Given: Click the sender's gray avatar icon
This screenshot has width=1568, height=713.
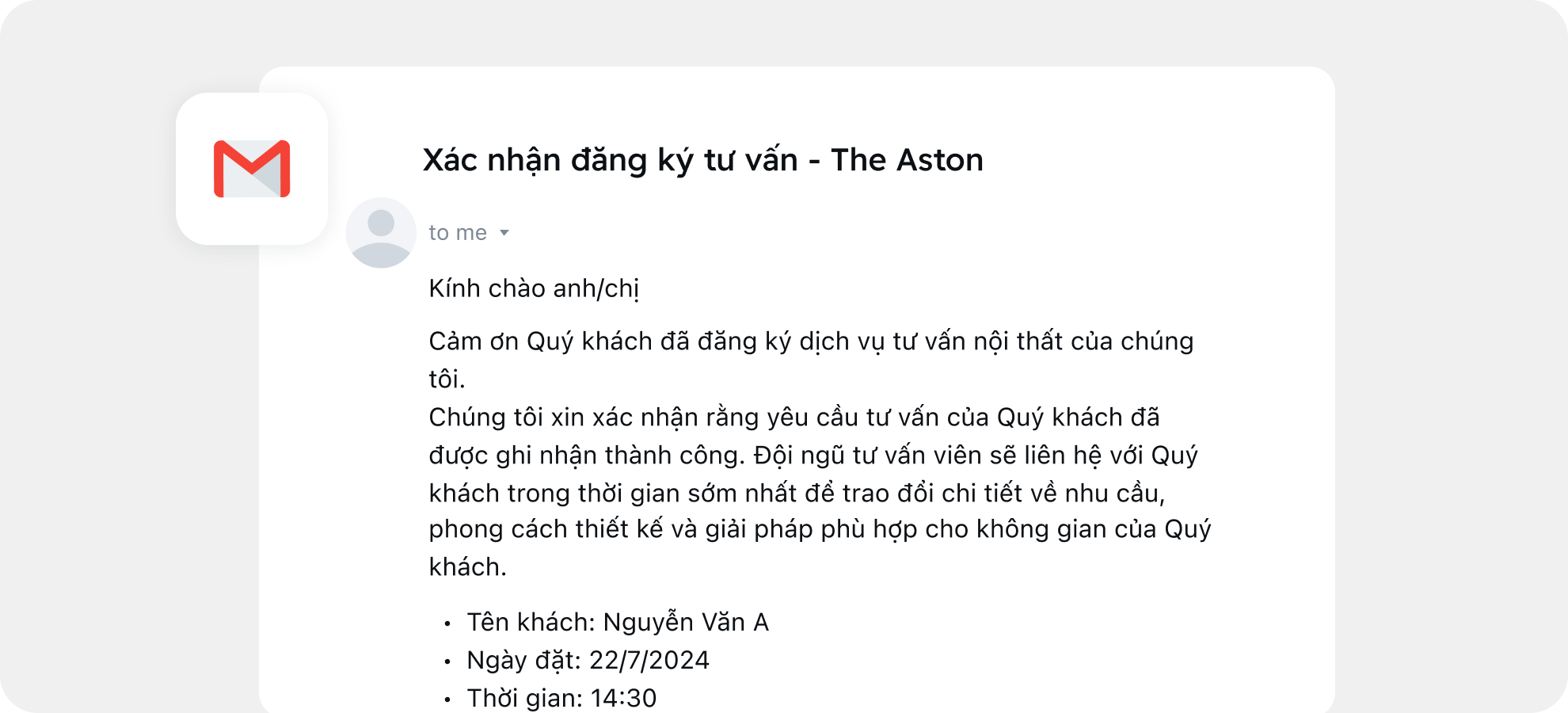Looking at the screenshot, I should (x=381, y=232).
